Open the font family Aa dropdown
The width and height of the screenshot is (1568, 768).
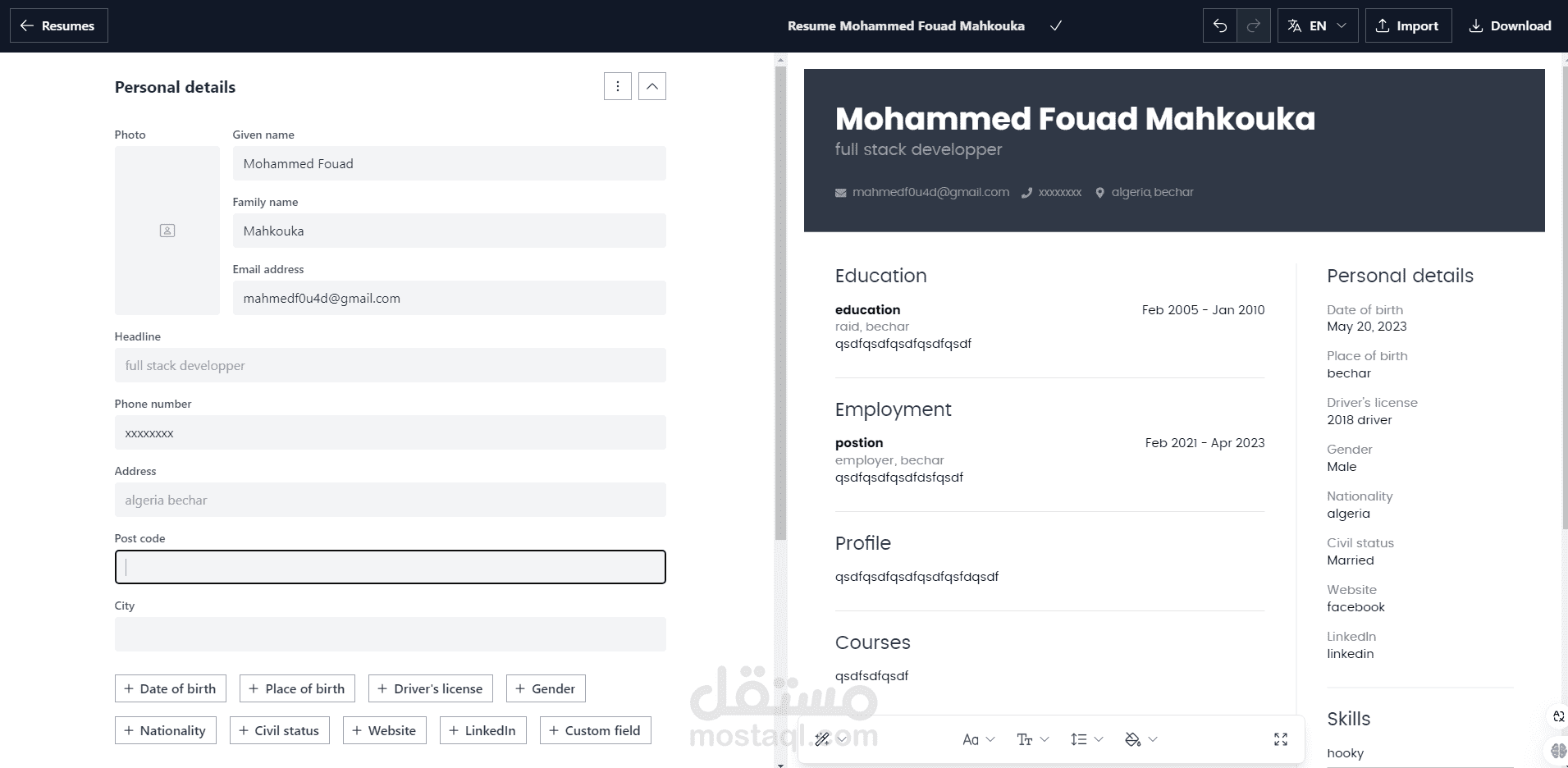pos(978,739)
